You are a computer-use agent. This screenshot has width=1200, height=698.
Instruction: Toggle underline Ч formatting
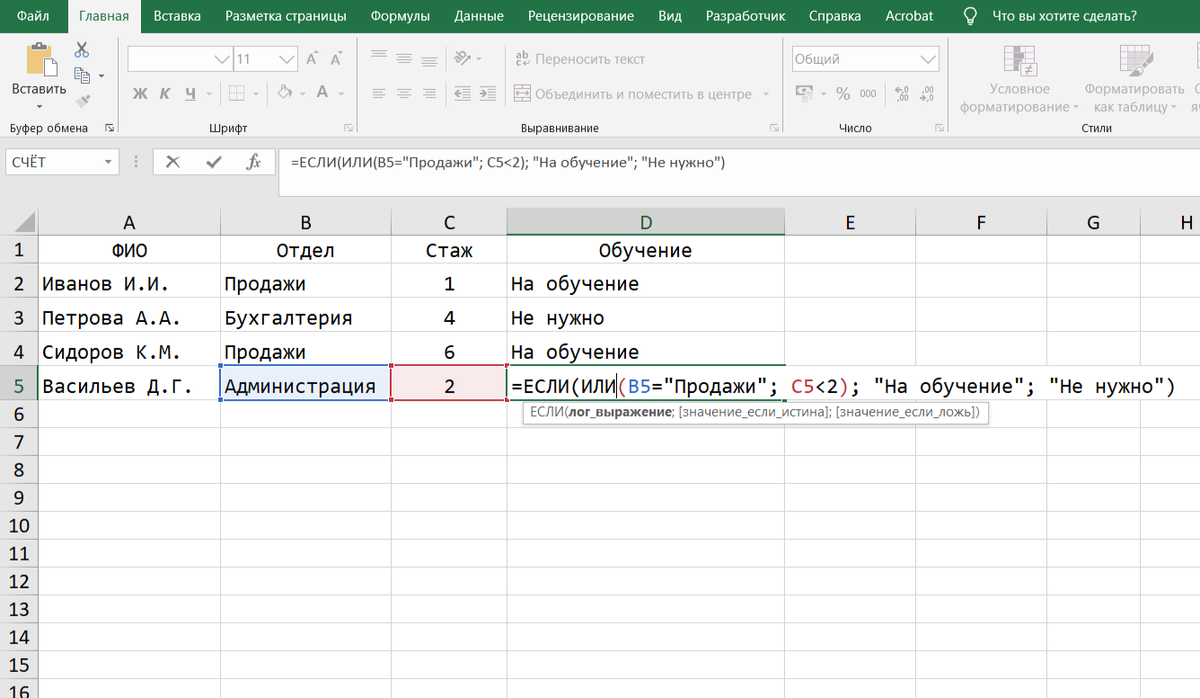189,94
